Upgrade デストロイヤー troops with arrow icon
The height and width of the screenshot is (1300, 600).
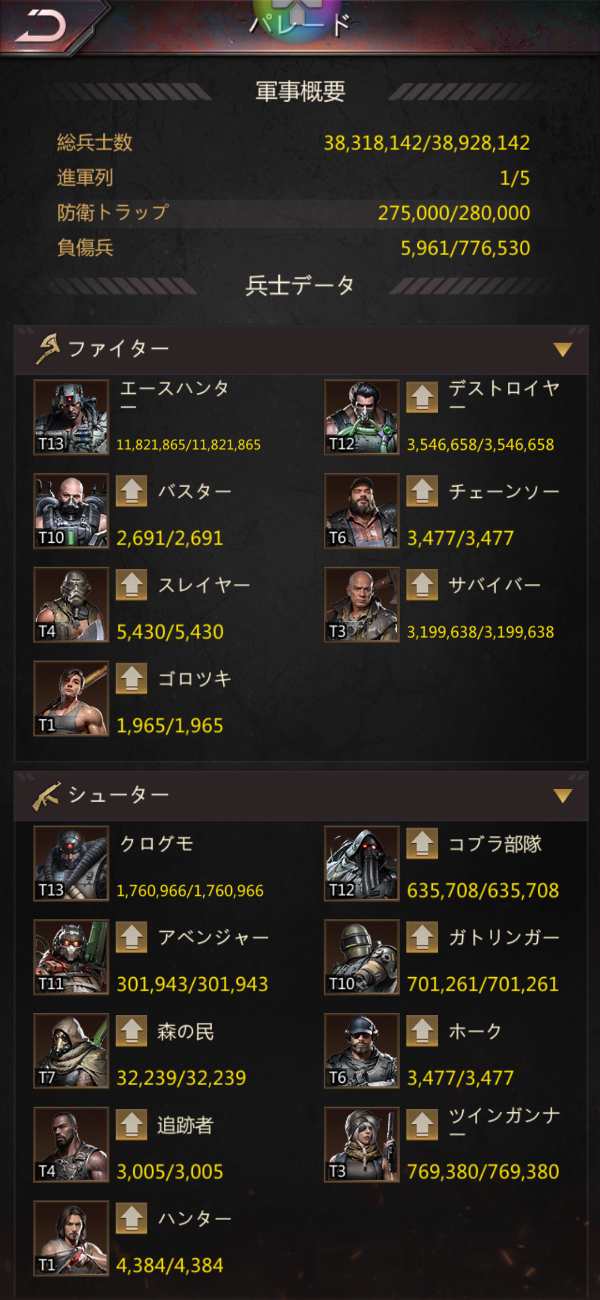tap(422, 399)
